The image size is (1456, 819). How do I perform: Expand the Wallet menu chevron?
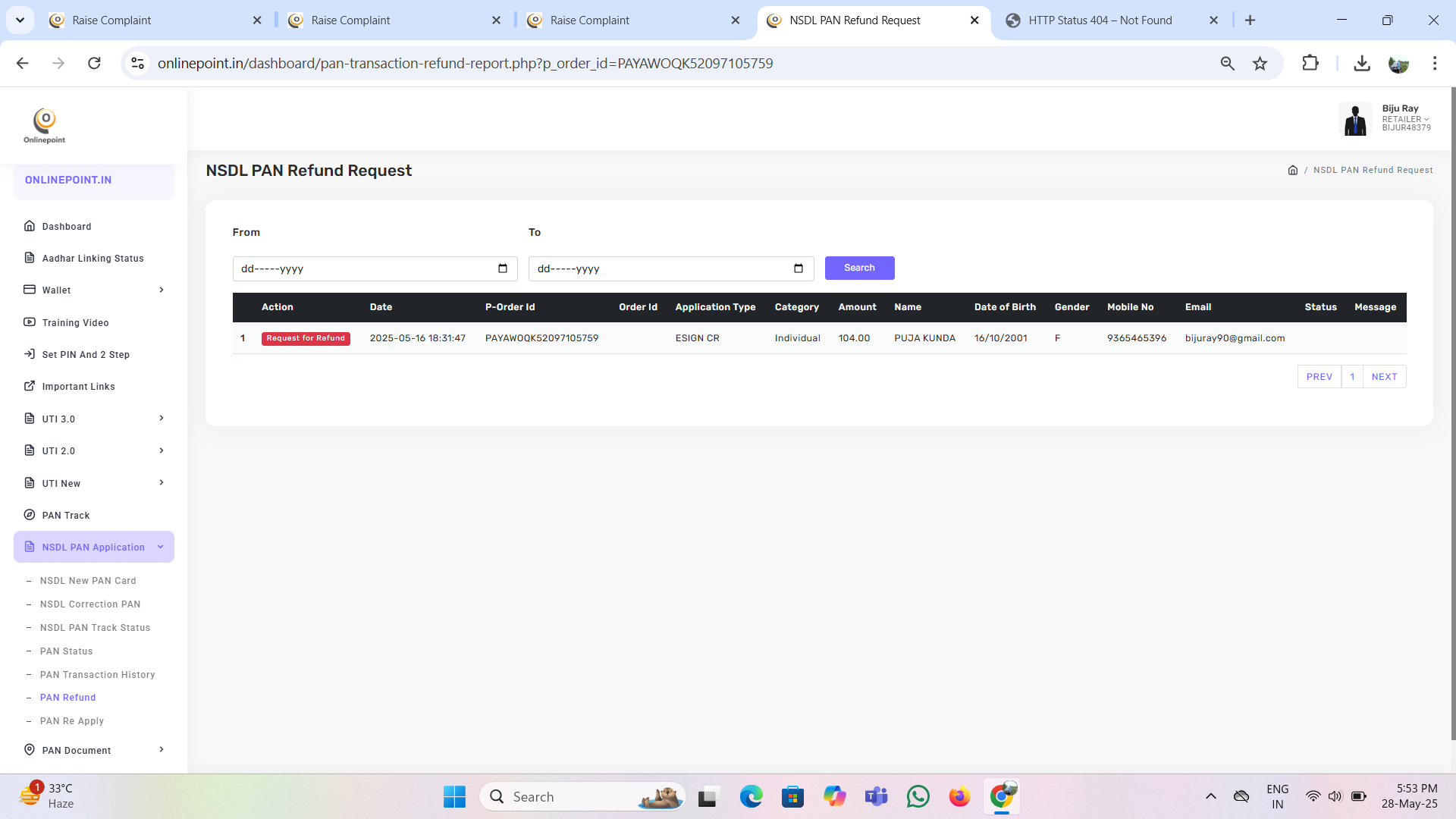coord(162,290)
